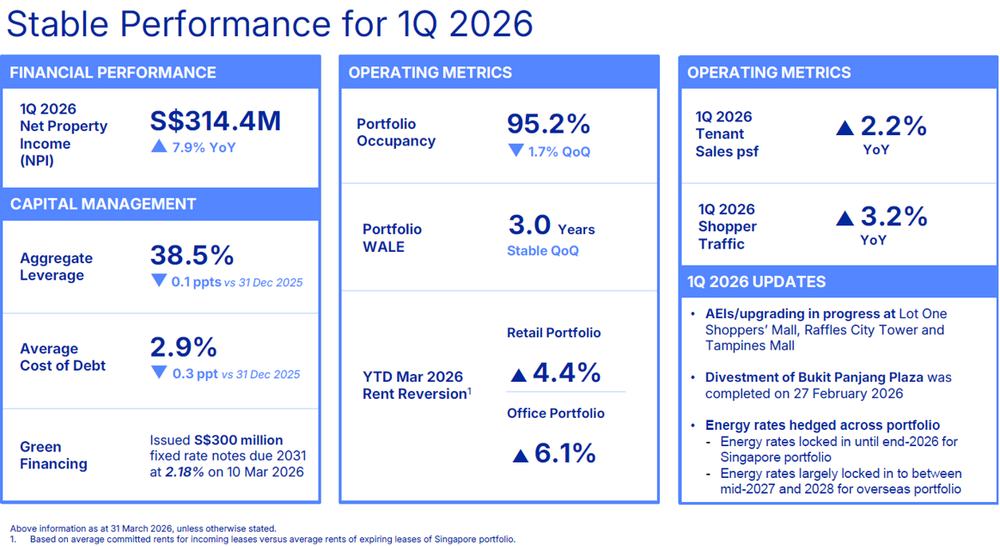Click the 'Portfolio Occupancy' label
Screen dimensions: 1000x546
coord(396,132)
